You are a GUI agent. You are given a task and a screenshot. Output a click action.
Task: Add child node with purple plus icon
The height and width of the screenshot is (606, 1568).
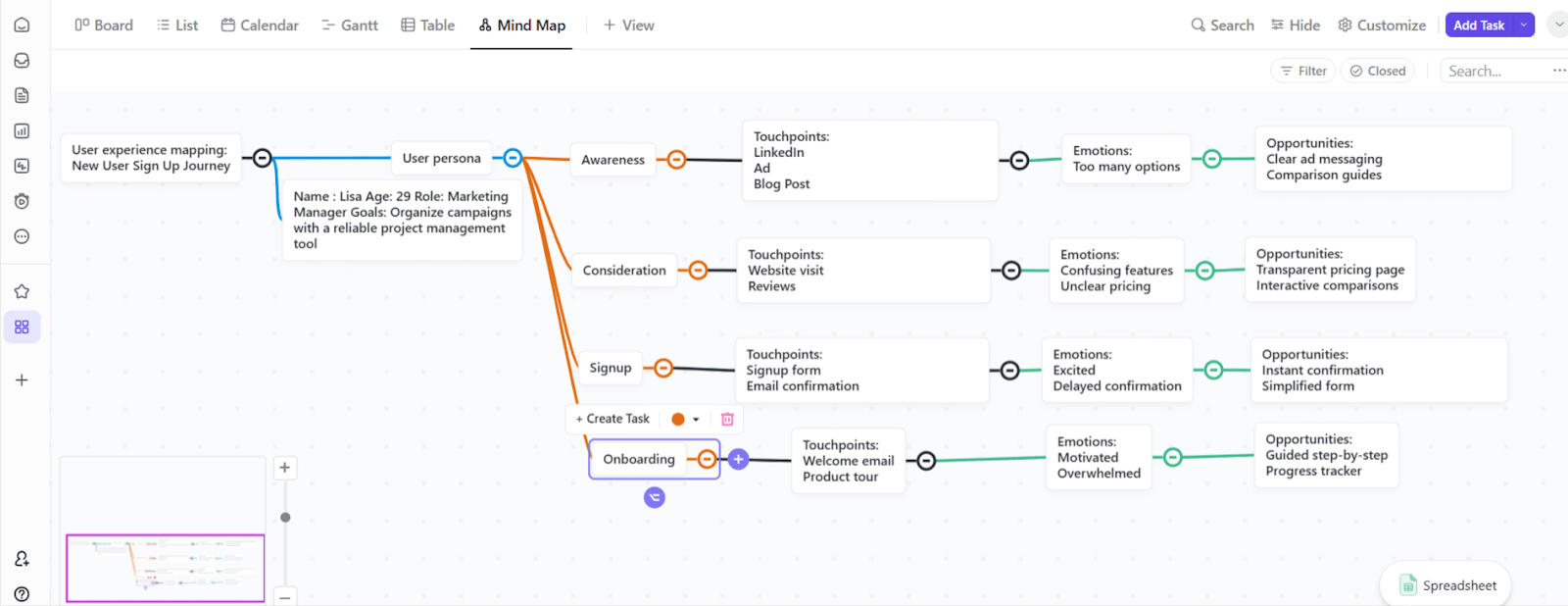(739, 459)
